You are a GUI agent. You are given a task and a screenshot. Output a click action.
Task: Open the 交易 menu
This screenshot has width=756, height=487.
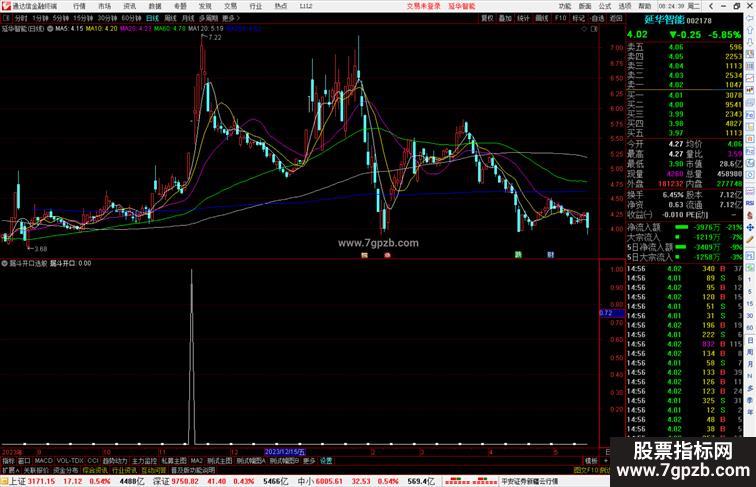click(230, 6)
